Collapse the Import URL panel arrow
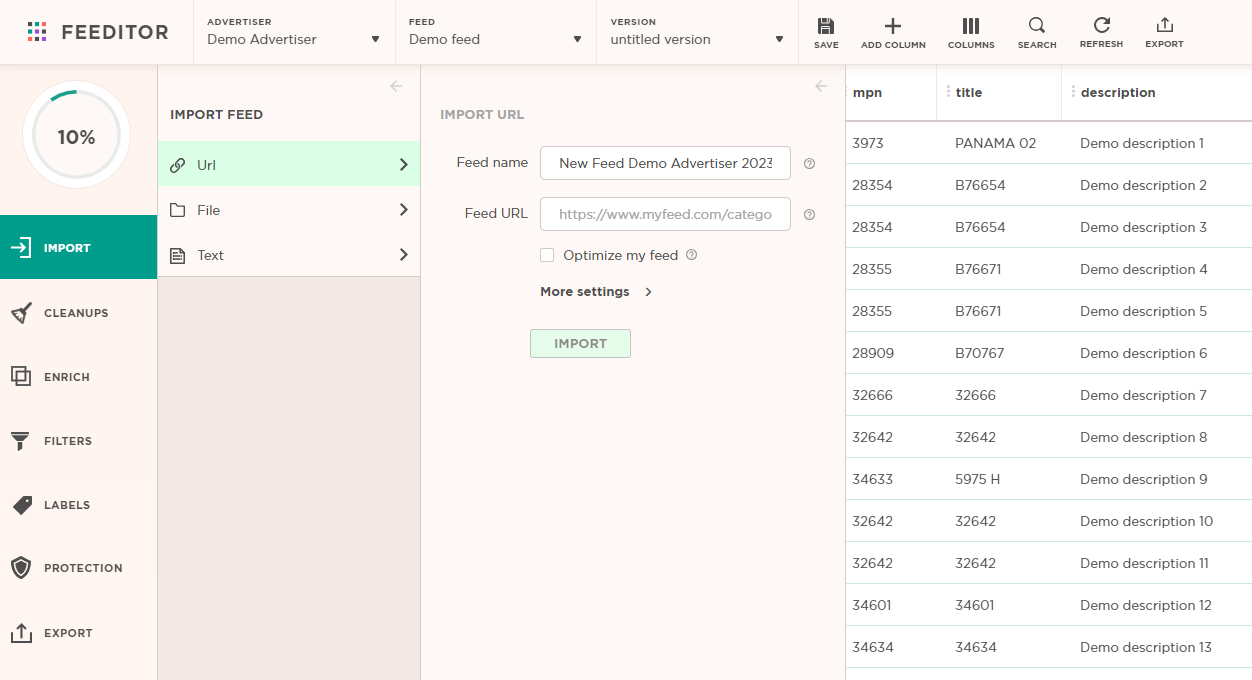 [821, 86]
